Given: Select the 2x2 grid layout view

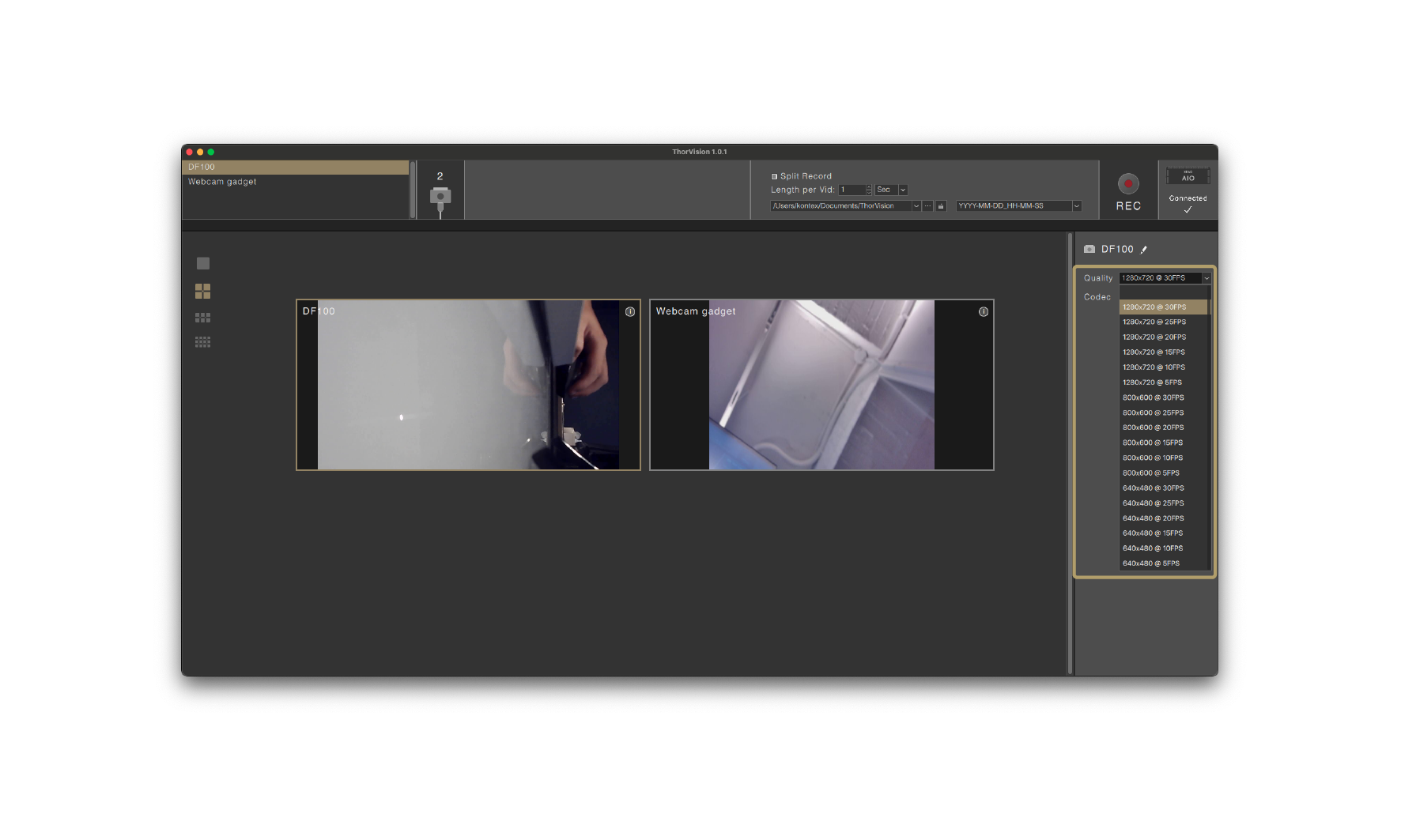Looking at the screenshot, I should click(x=203, y=291).
